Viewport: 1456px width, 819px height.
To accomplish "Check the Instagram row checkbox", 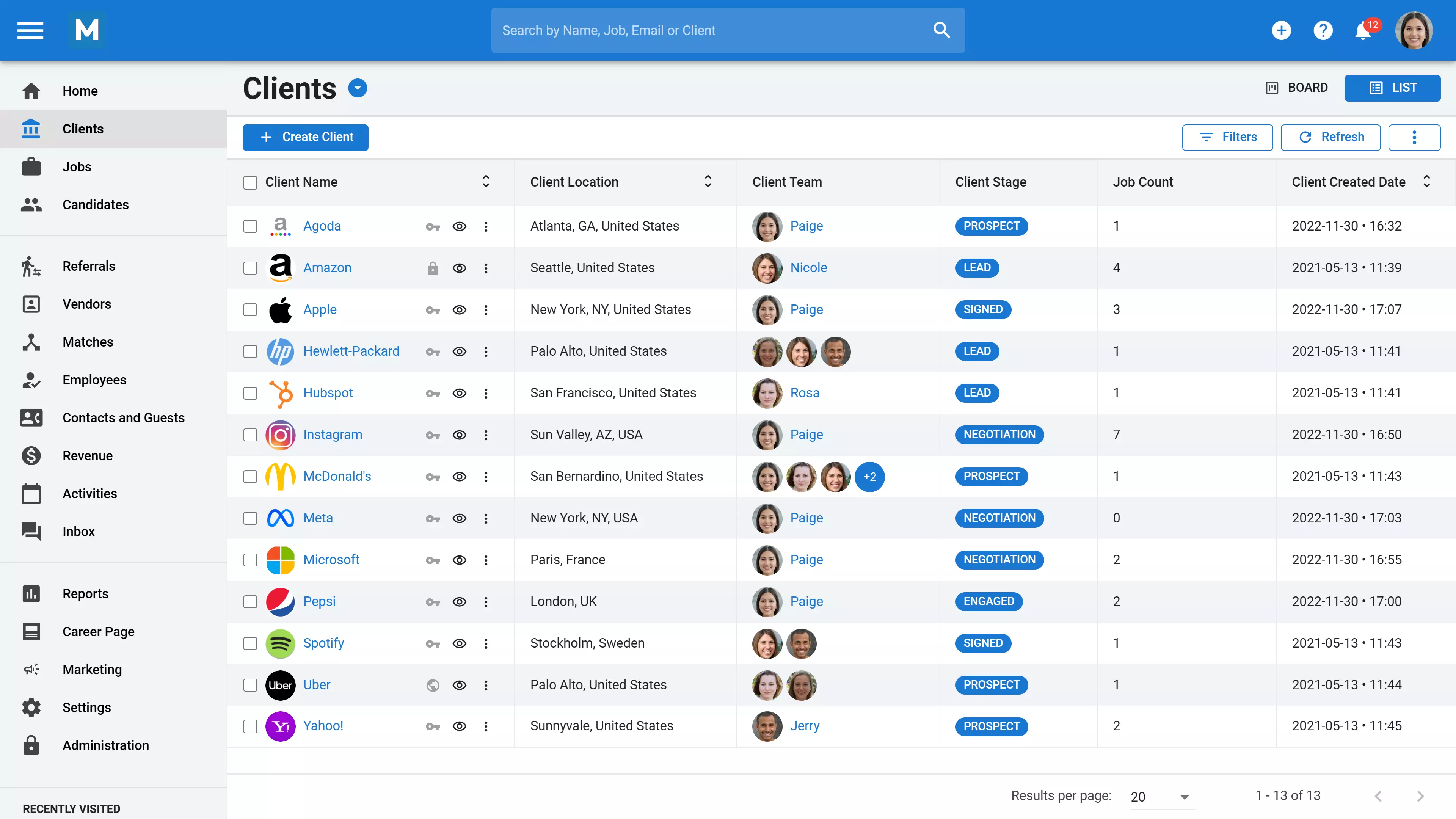I will point(250,435).
